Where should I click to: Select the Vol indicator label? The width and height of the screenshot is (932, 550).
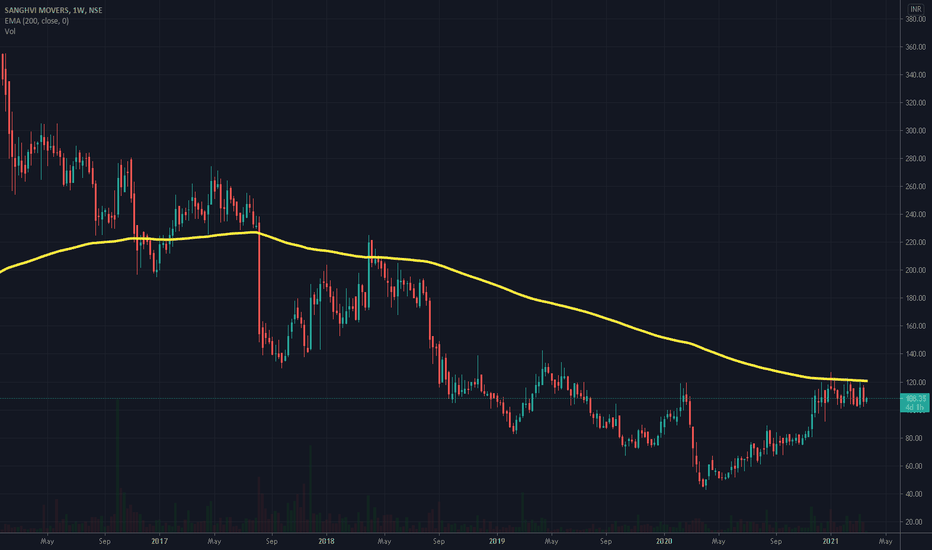tap(10, 32)
